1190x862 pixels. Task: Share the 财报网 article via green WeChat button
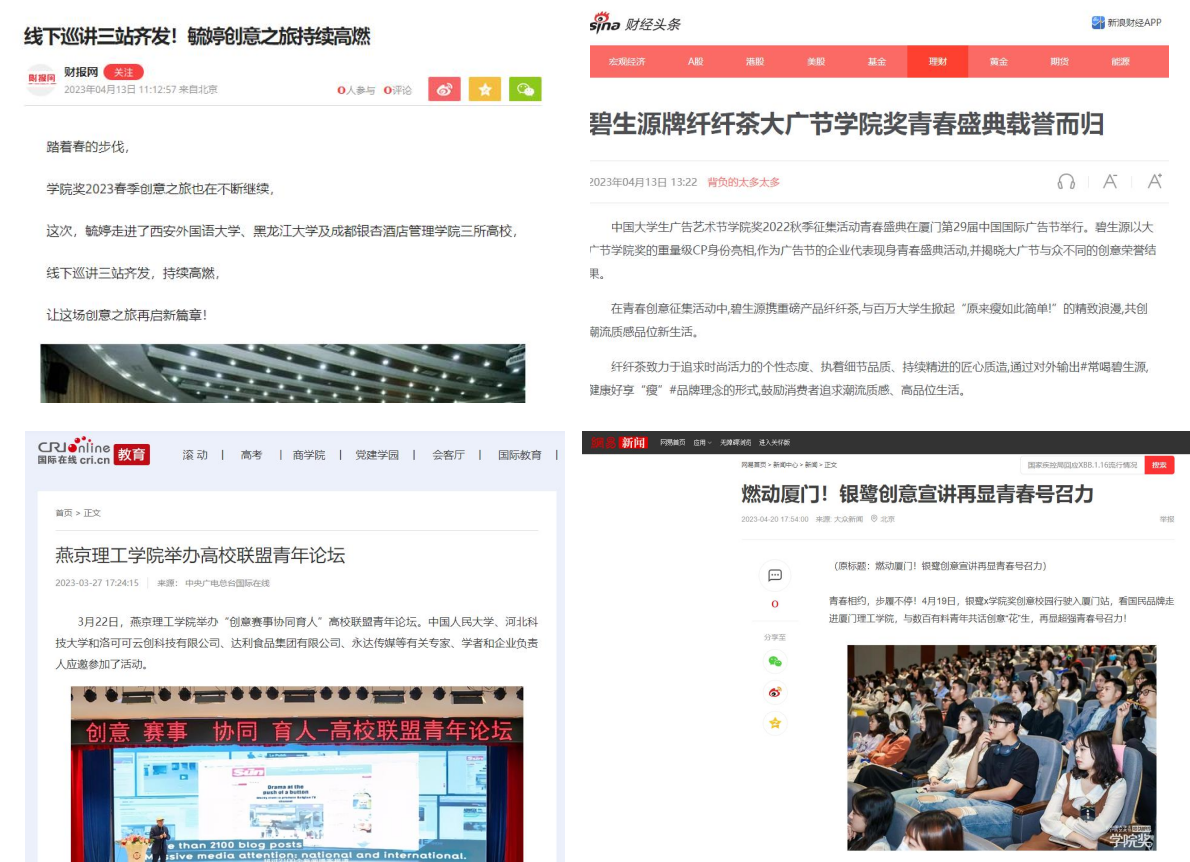coord(525,90)
